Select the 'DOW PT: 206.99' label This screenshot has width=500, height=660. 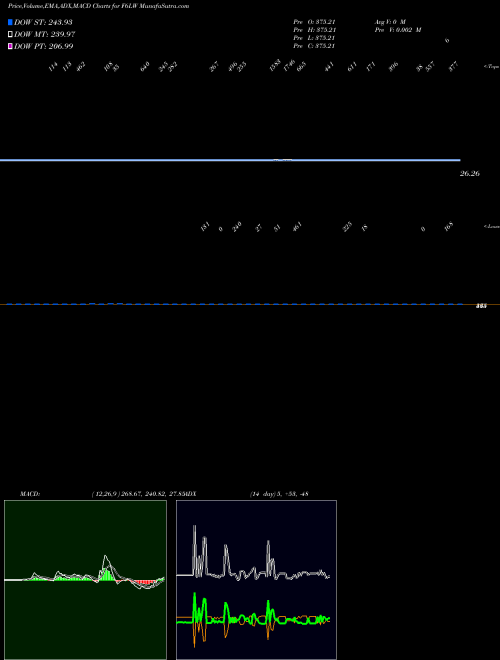[x=44, y=46]
